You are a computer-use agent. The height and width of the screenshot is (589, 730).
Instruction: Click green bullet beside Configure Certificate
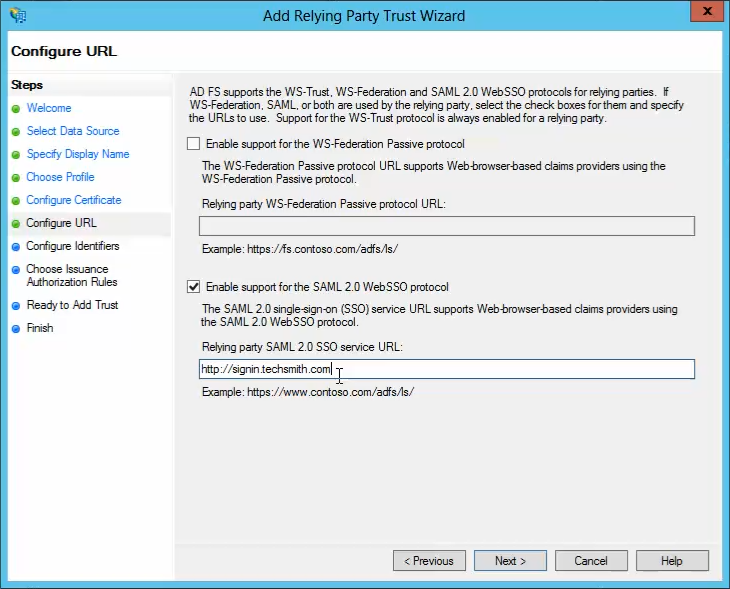16,201
